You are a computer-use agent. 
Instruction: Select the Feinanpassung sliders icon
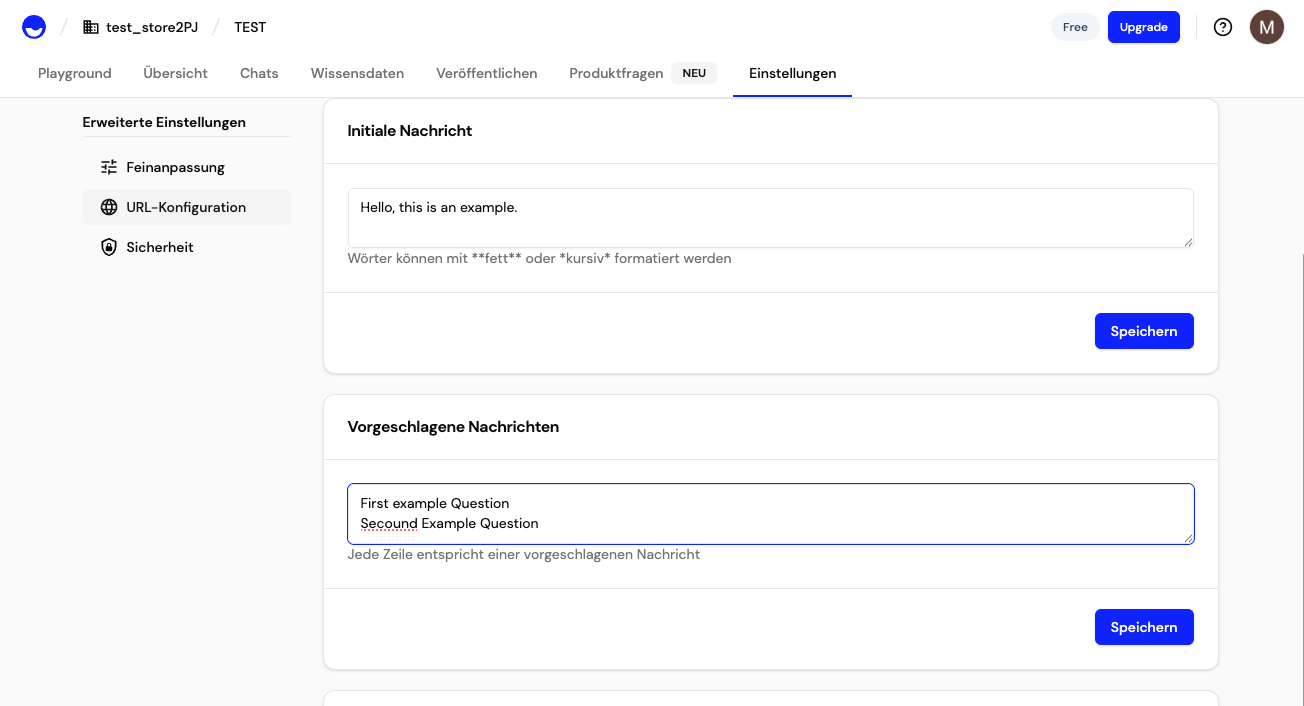pyautogui.click(x=108, y=166)
